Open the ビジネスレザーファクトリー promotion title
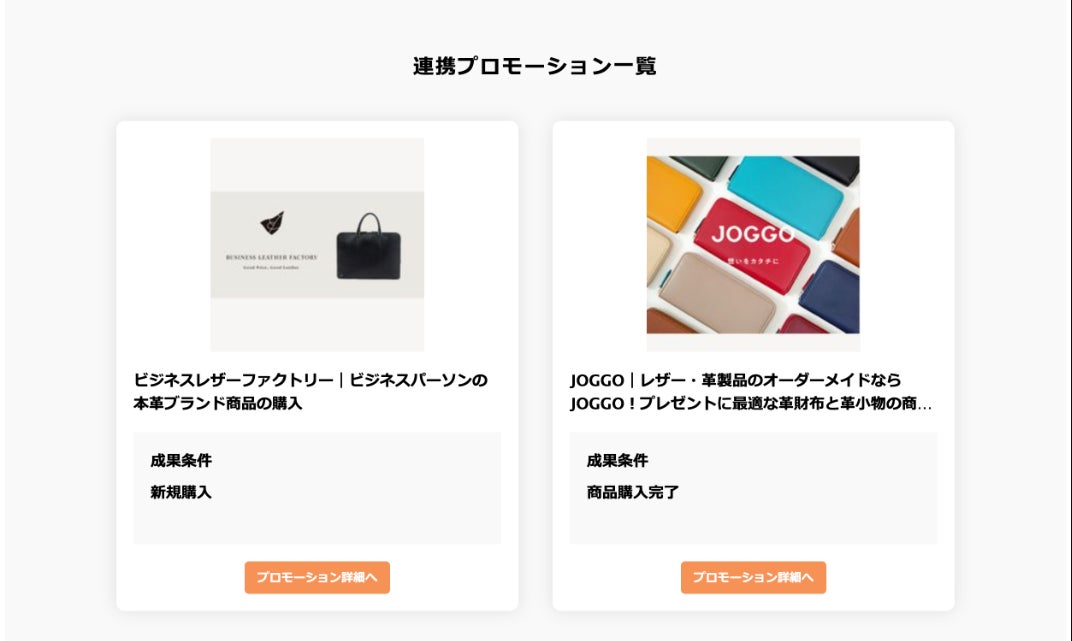The image size is (1072, 641). pyautogui.click(x=311, y=391)
